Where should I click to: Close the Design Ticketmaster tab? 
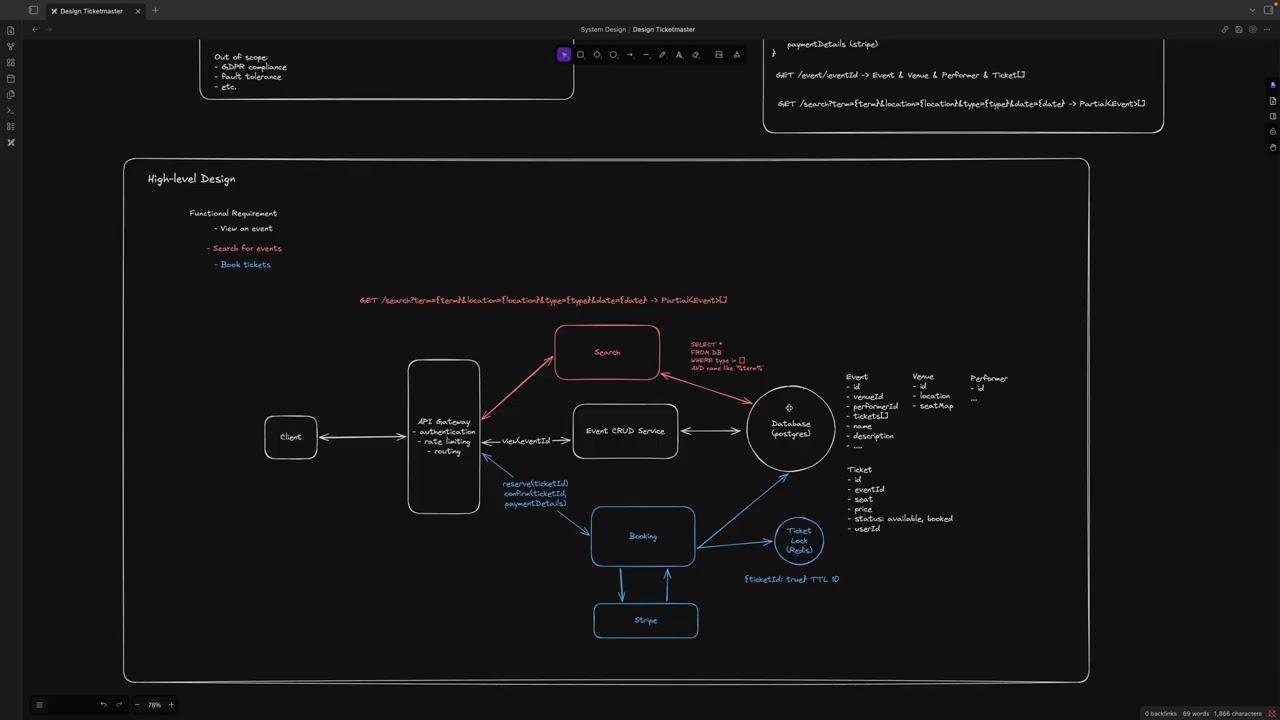coord(138,11)
